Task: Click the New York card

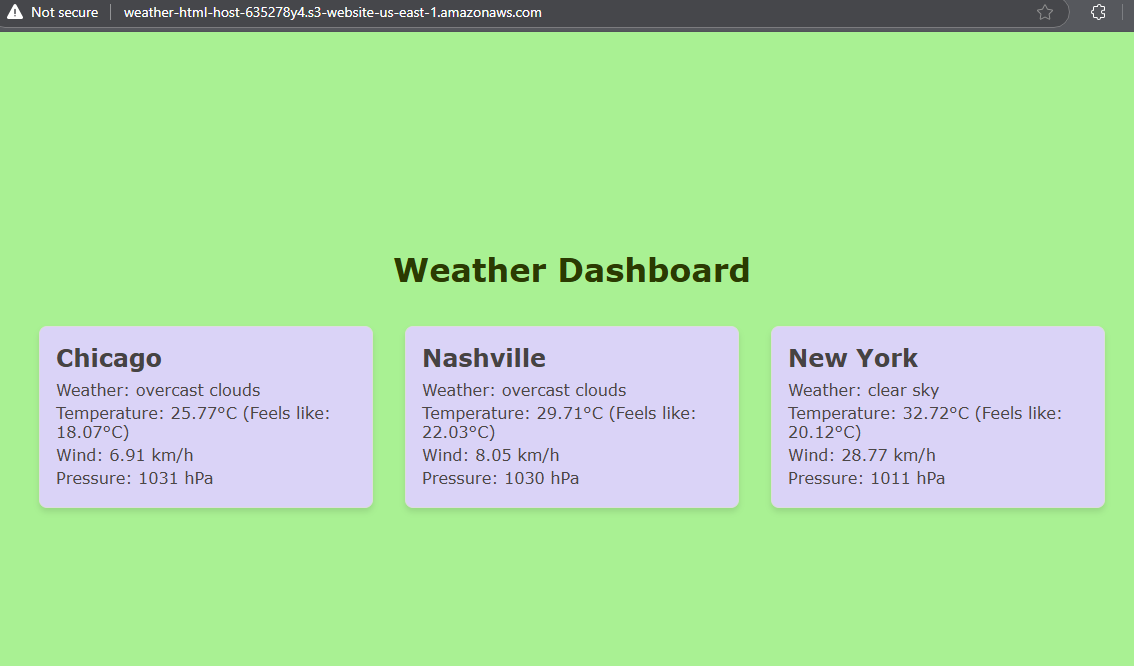Action: 937,417
